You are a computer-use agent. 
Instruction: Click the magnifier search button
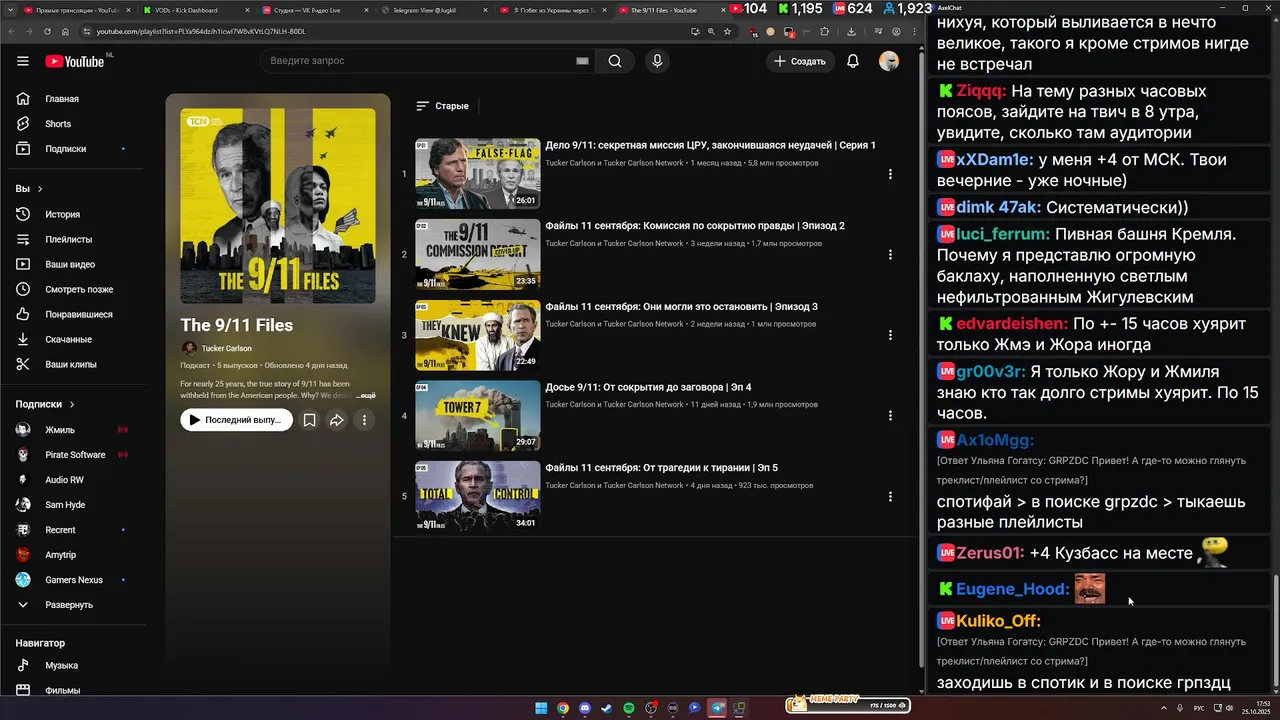[x=615, y=61]
